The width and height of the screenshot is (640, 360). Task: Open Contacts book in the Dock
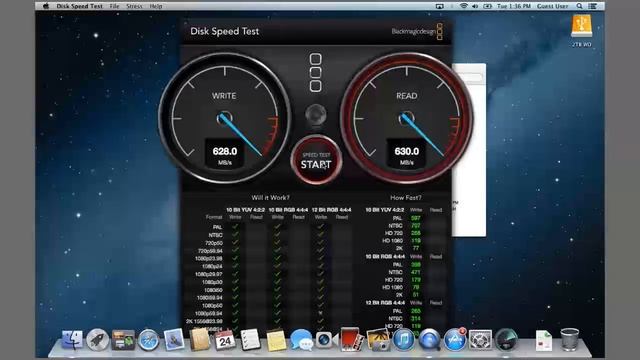tap(199, 339)
